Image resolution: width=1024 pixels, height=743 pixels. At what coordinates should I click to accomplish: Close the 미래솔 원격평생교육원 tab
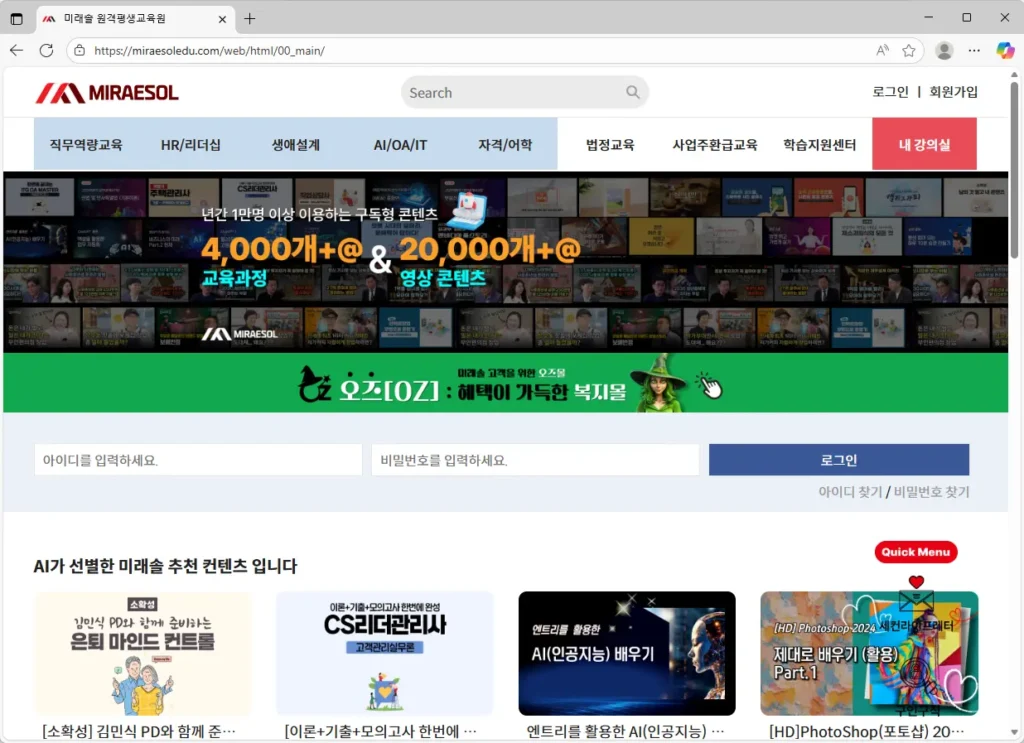tap(222, 19)
